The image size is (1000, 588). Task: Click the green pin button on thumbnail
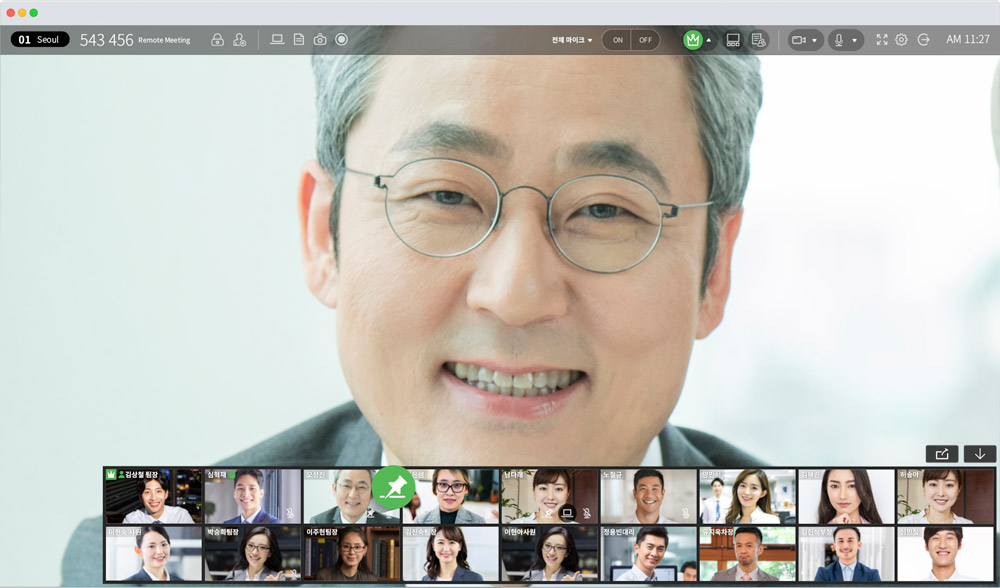pyautogui.click(x=393, y=487)
